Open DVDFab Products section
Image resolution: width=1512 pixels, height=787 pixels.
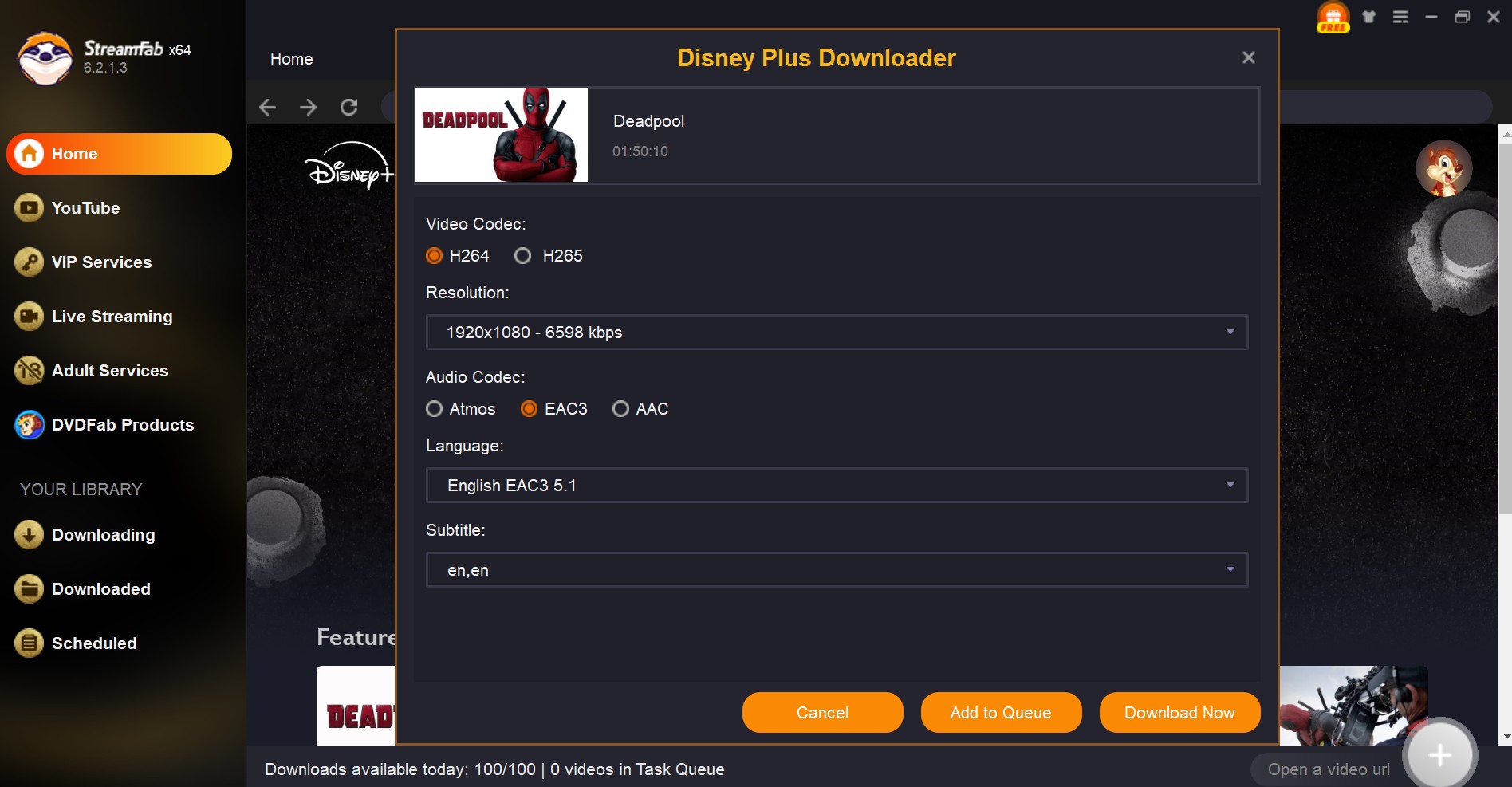[x=123, y=425]
